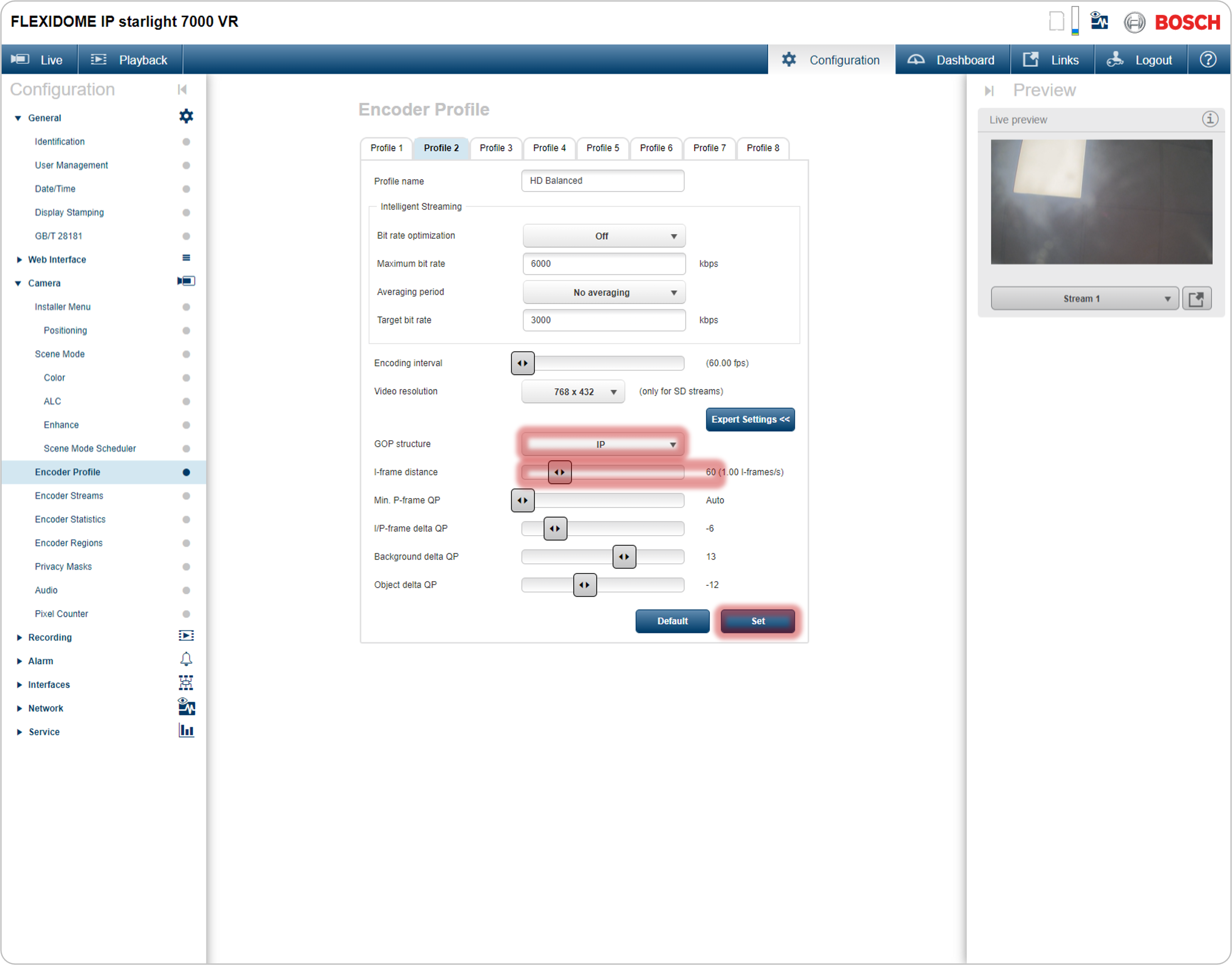Click the network status icon in header

(1099, 21)
